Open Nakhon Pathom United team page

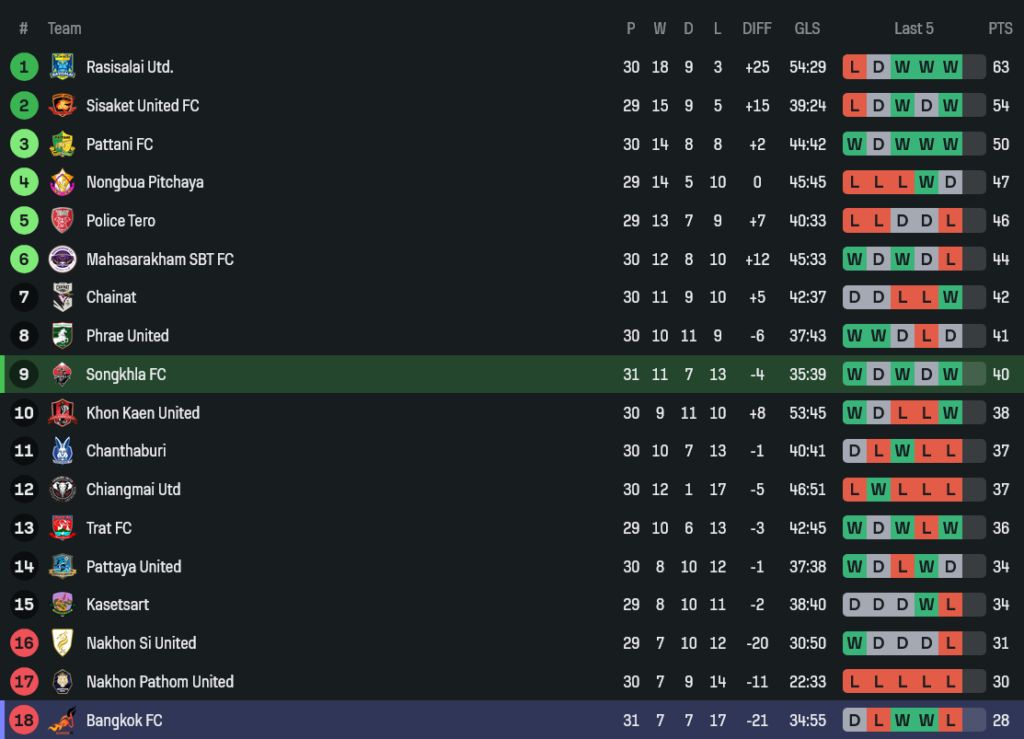pos(160,682)
